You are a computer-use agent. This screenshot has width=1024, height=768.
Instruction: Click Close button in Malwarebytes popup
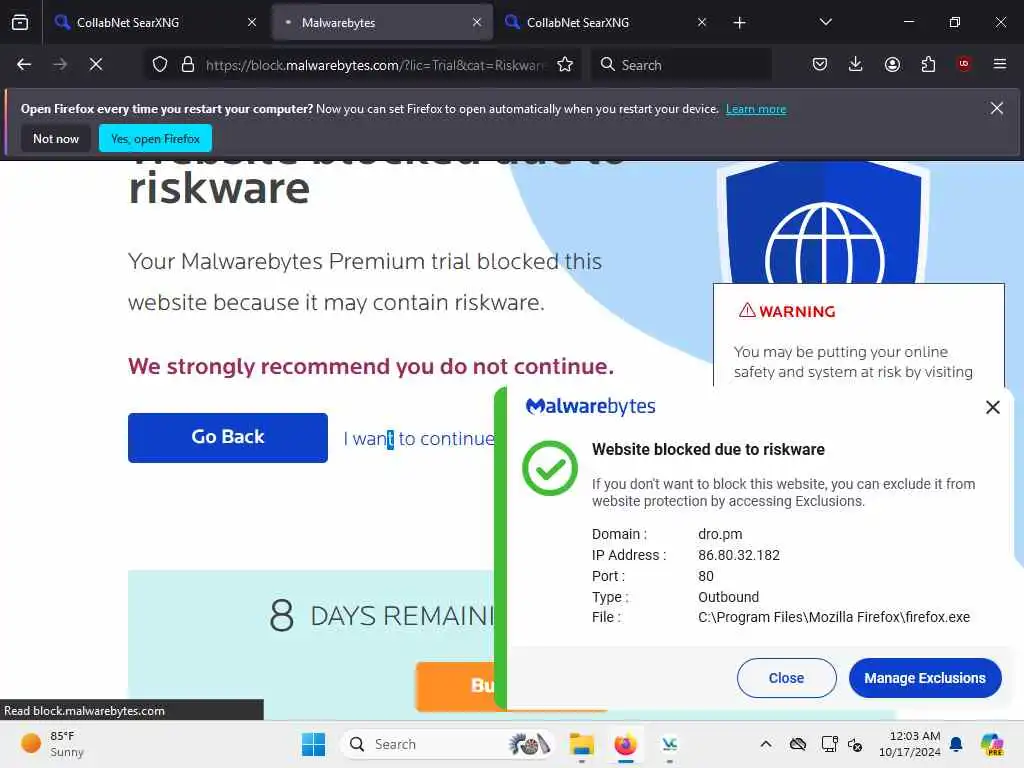tap(786, 678)
